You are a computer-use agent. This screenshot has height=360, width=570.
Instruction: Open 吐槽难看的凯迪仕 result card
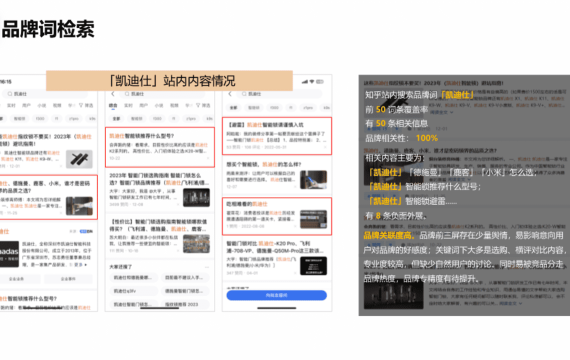point(277,216)
